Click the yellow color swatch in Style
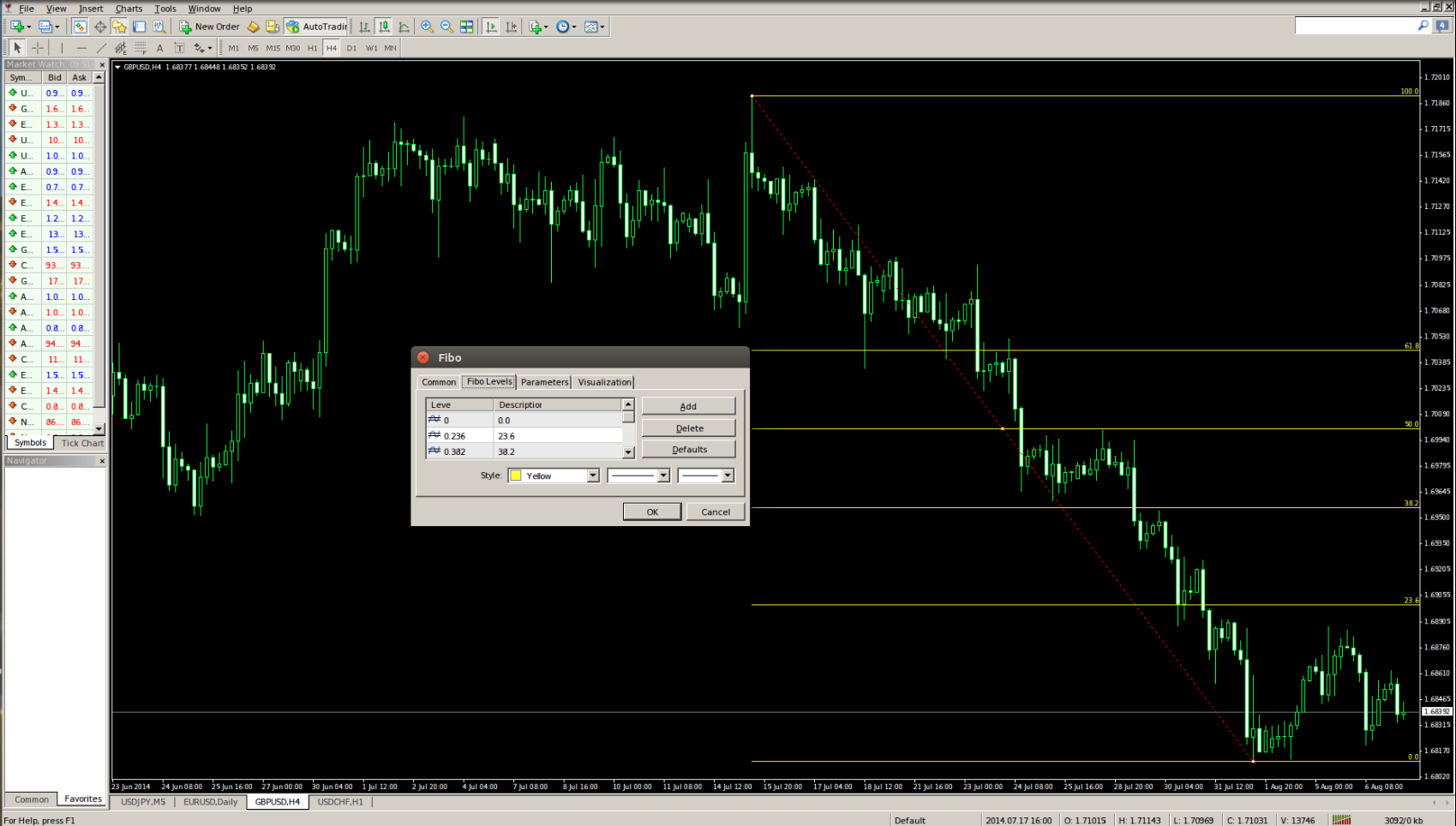This screenshot has width=1456, height=826. (516, 476)
